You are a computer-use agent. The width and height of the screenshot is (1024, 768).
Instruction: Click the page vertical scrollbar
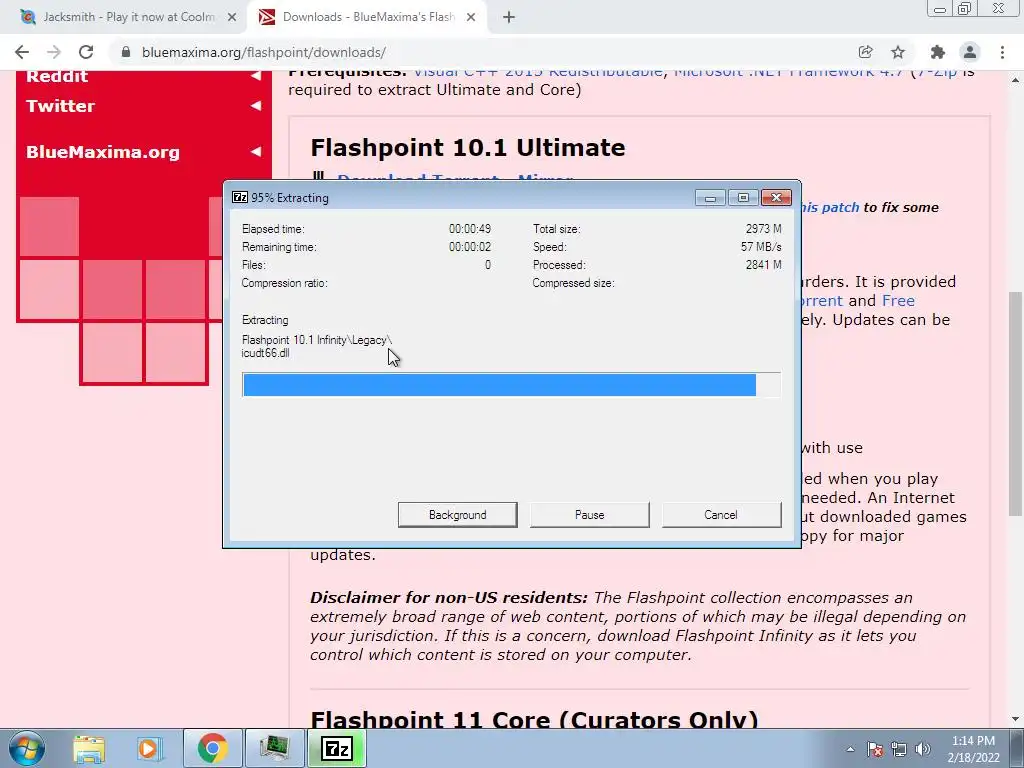pos(1015,402)
